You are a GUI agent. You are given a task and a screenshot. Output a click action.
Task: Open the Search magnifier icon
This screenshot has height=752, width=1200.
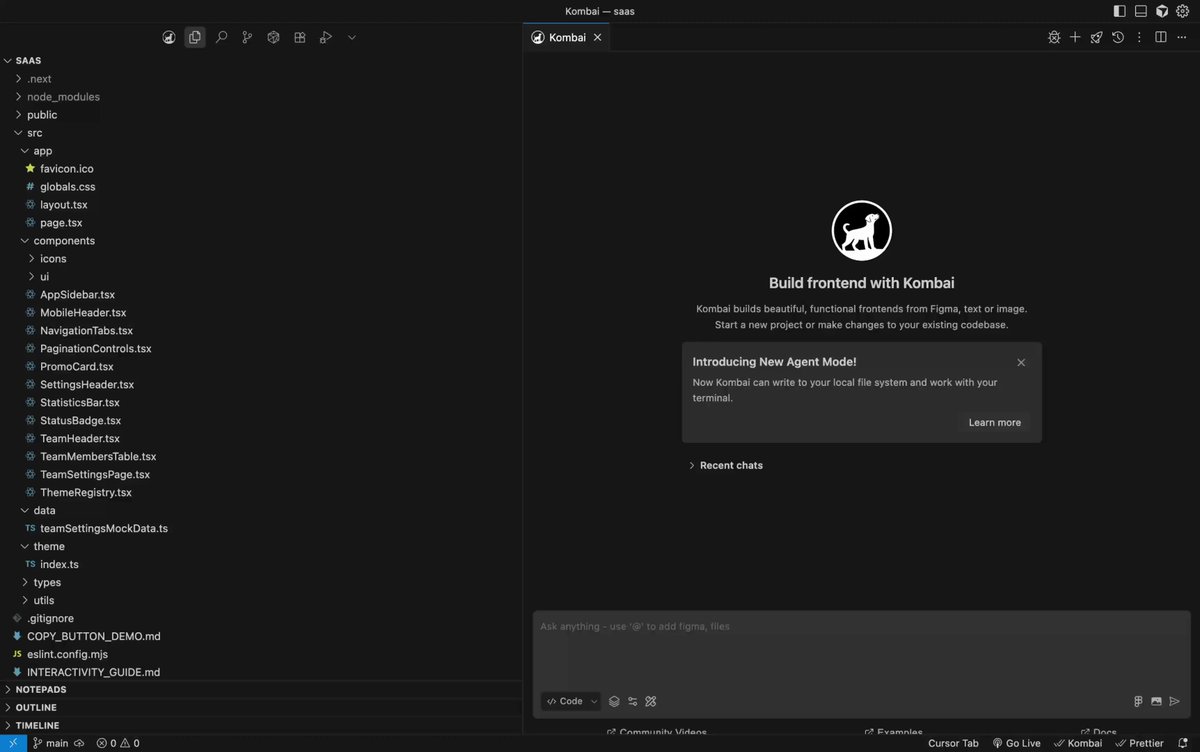click(x=221, y=37)
